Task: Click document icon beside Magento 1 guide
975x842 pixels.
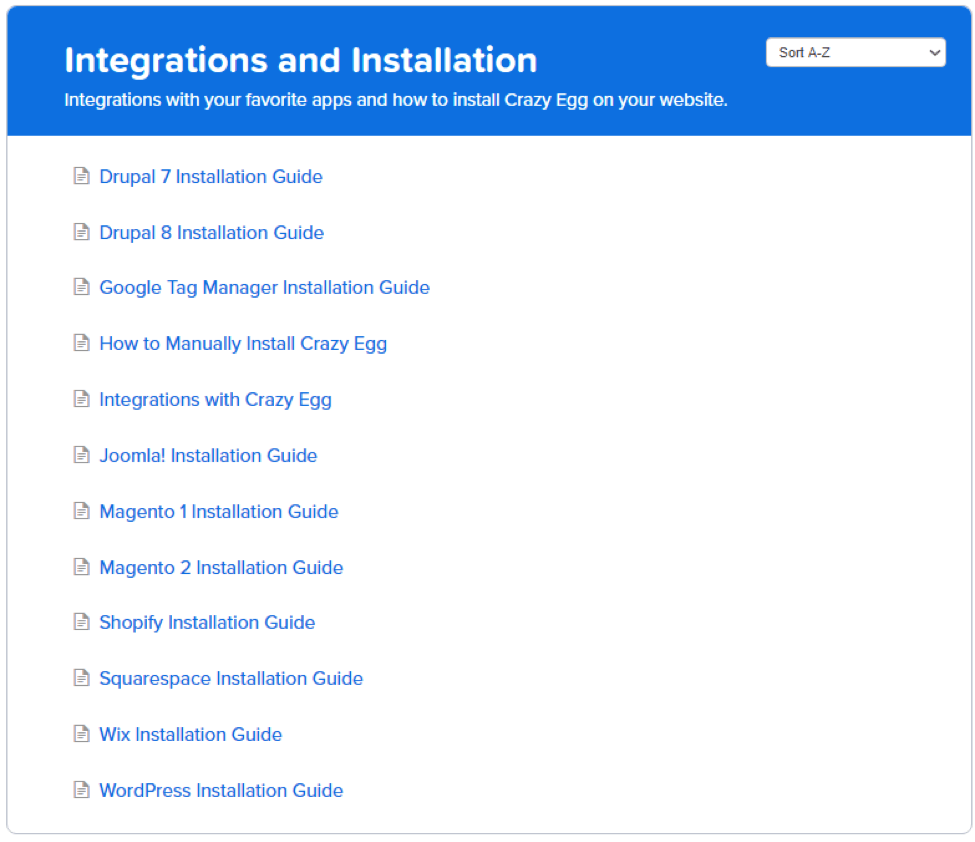Action: point(81,511)
